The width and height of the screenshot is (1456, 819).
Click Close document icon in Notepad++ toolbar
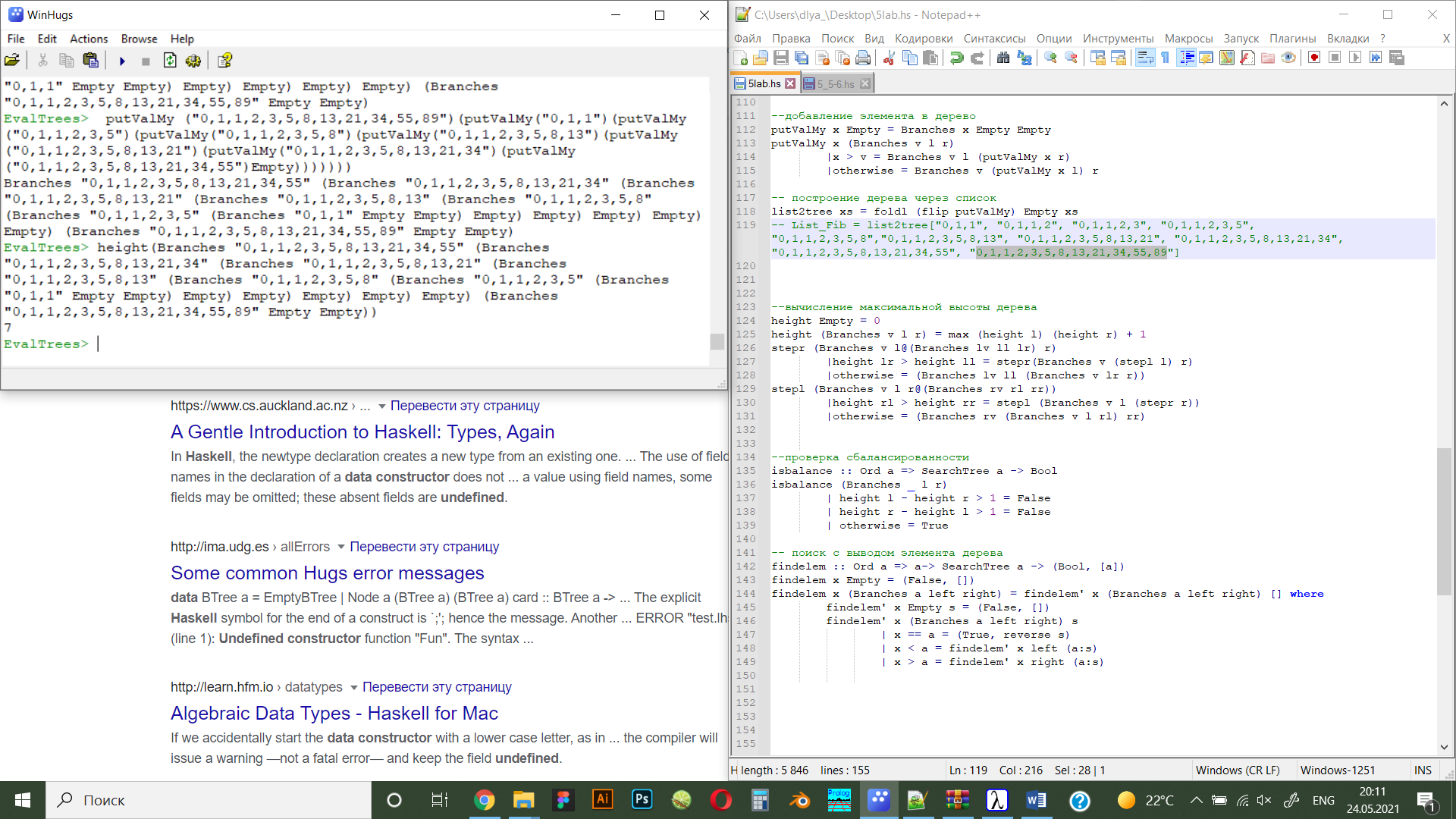coord(822,58)
